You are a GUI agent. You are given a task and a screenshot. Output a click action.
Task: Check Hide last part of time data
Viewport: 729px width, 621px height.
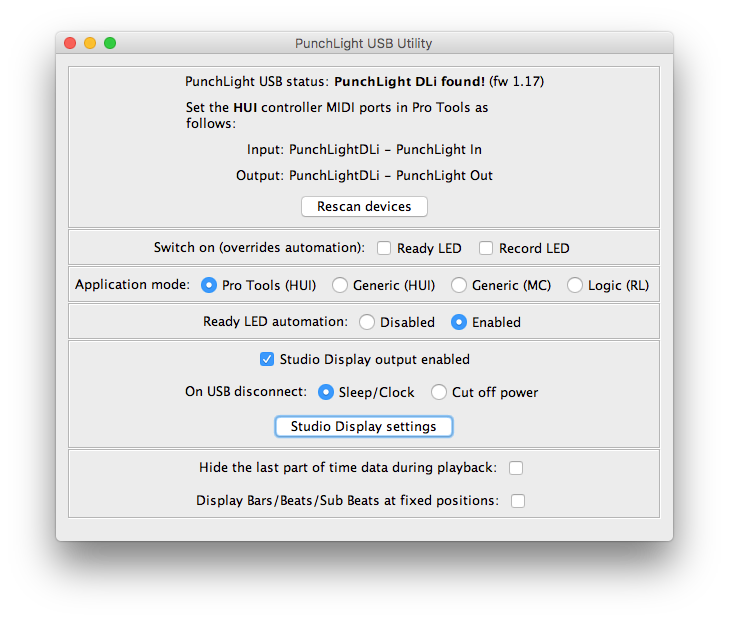pyautogui.click(x=516, y=468)
